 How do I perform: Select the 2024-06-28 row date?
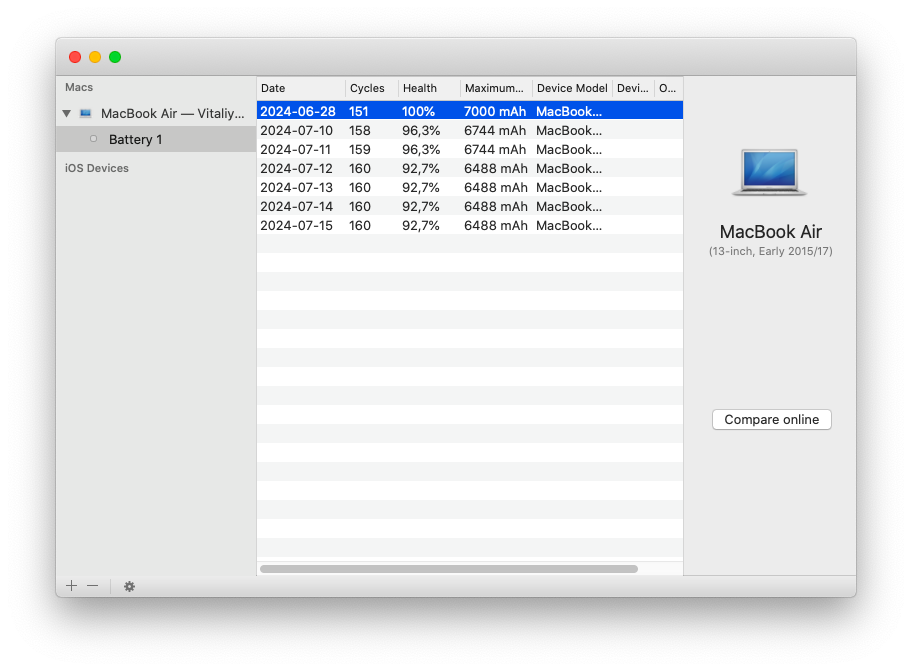point(298,111)
